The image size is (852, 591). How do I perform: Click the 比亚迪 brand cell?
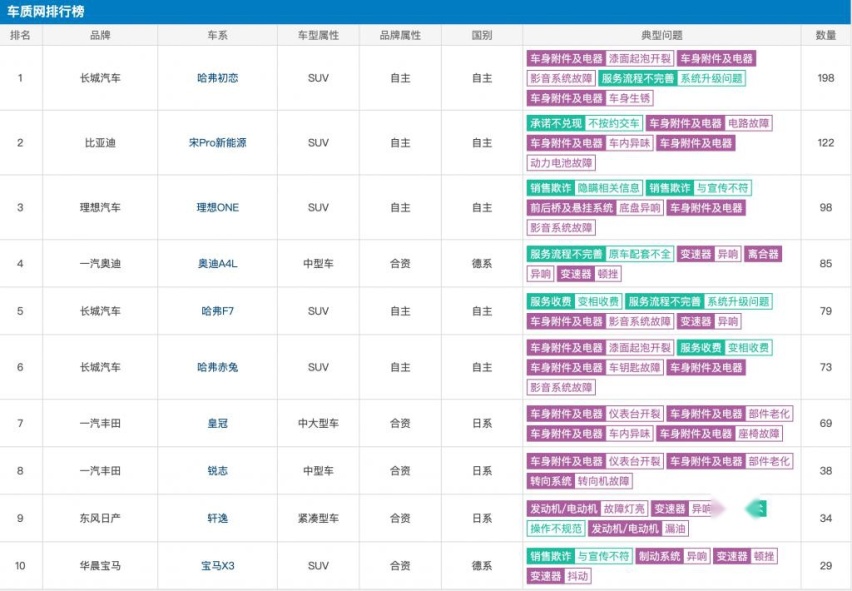pos(100,142)
